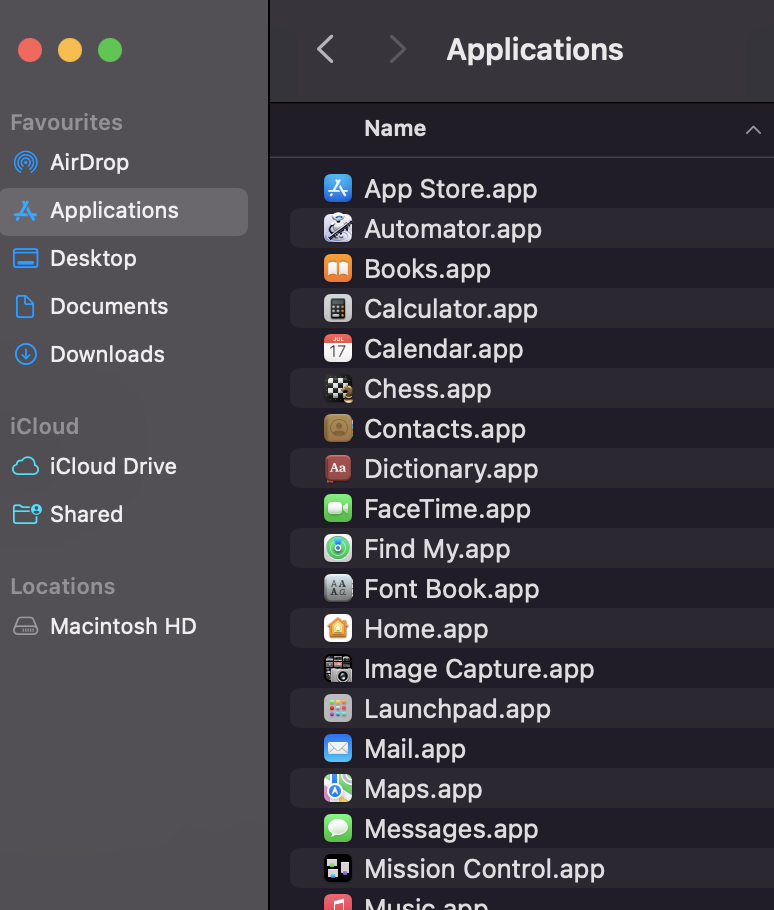Image resolution: width=774 pixels, height=910 pixels.
Task: Click the Chess app icon
Action: coord(338,388)
